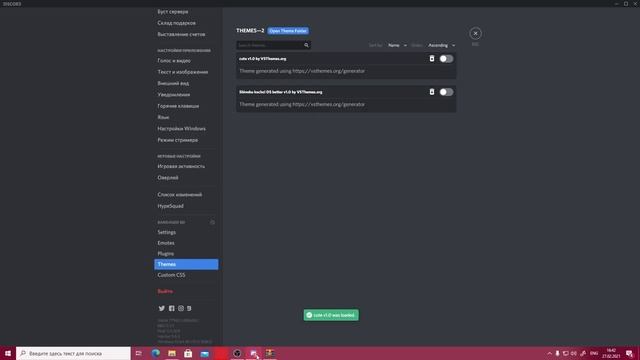This screenshot has height=360, width=640.
Task: Open the Mail app from taskbar
Action: pyautogui.click(x=204, y=353)
